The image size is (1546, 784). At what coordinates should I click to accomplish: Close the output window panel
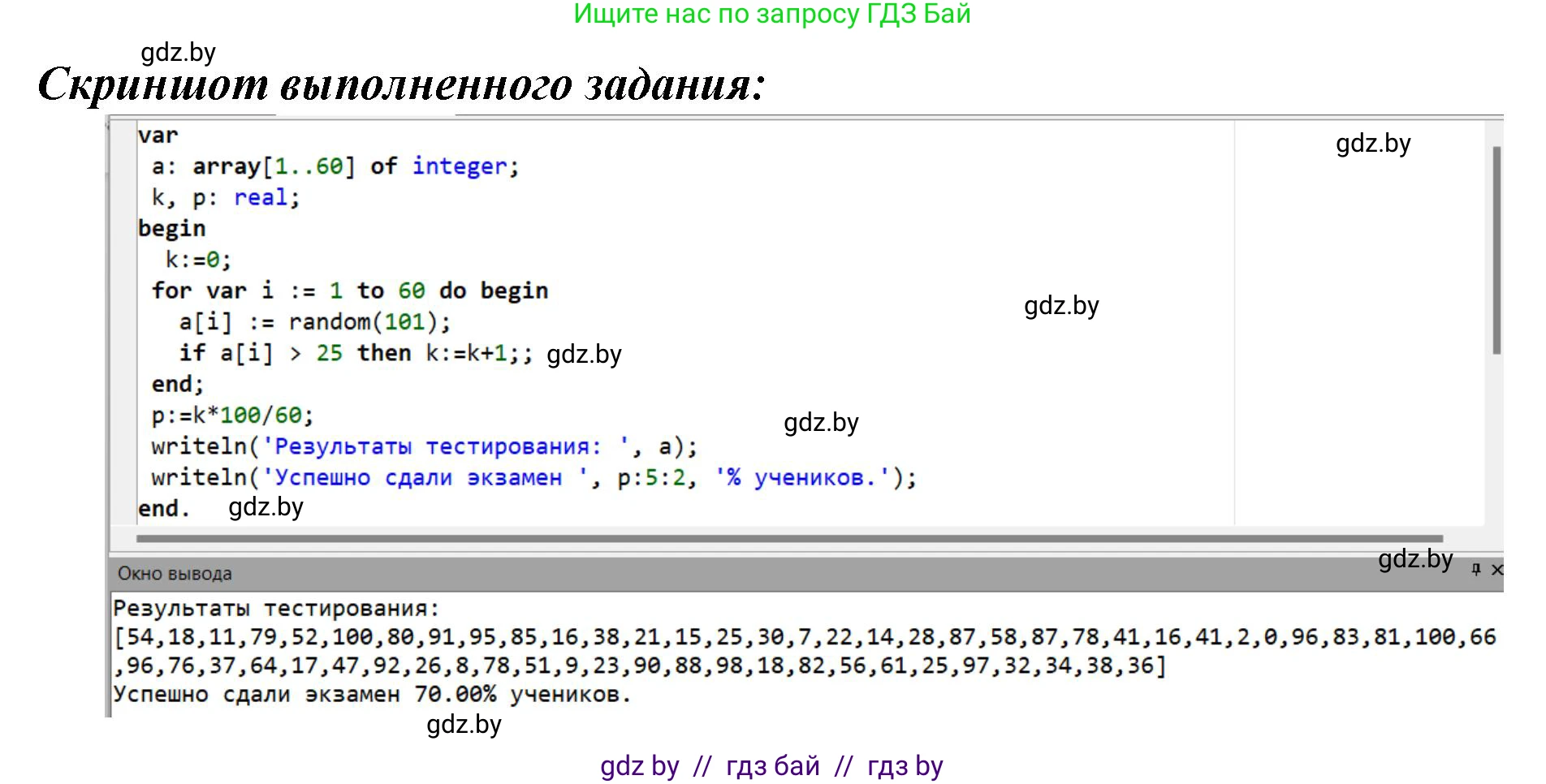[1497, 570]
